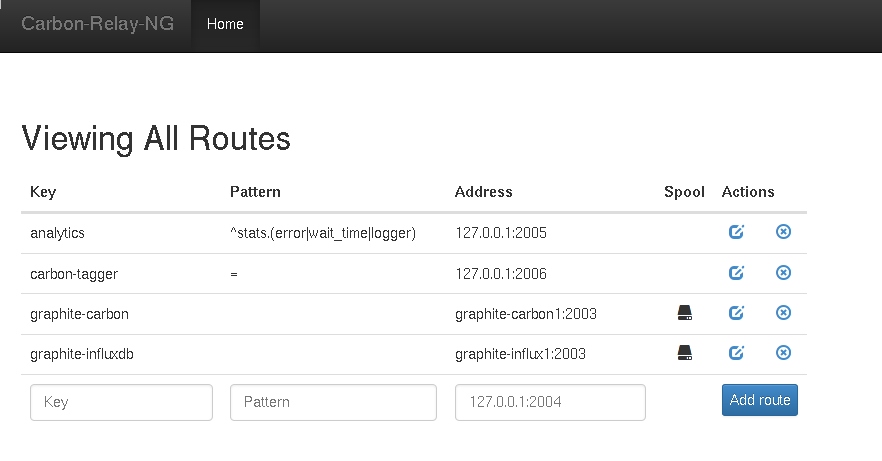
Task: Edit the carbon-tagger route
Action: 736,273
